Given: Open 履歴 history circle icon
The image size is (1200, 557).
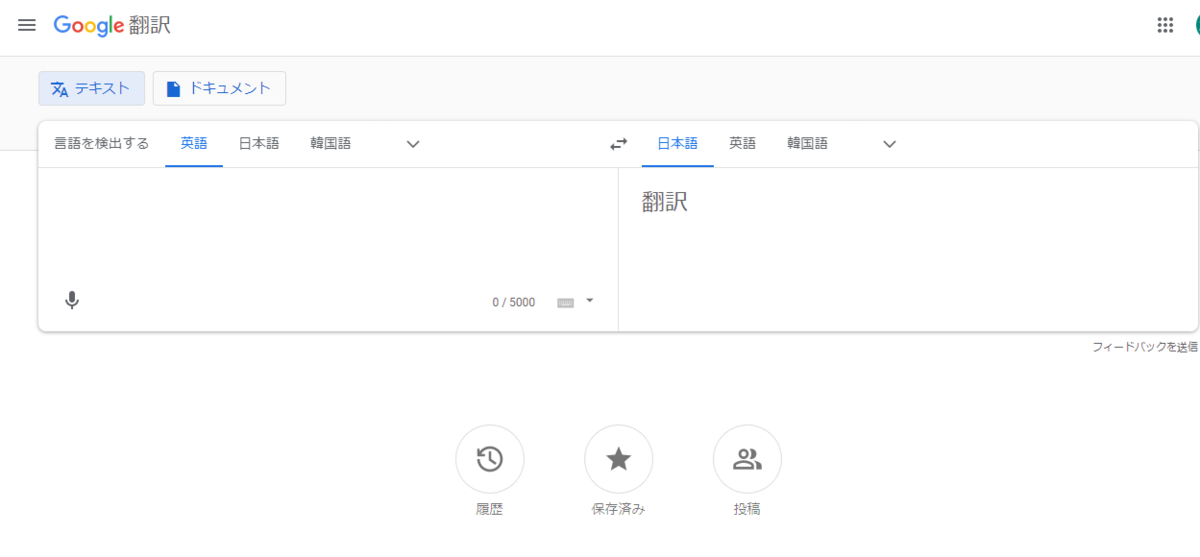Looking at the screenshot, I should click(489, 459).
